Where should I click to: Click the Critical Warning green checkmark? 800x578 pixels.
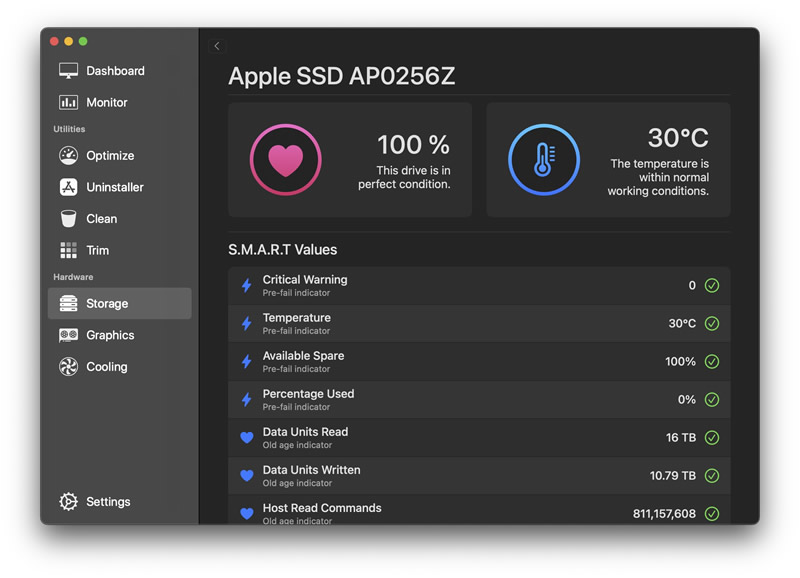[x=712, y=286]
